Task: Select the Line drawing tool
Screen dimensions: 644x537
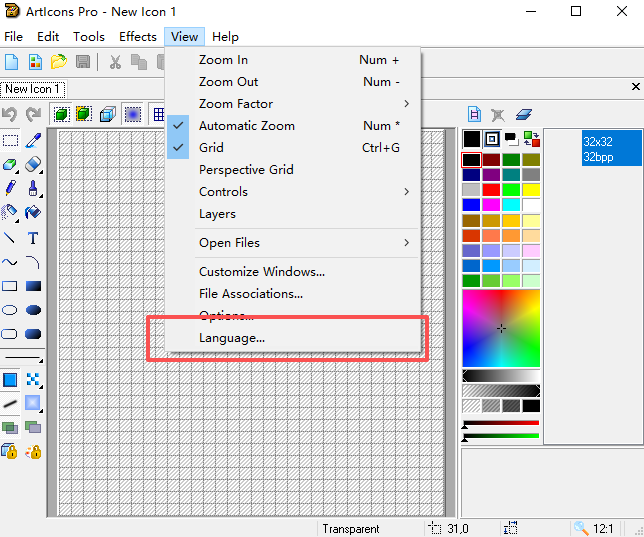Action: (x=10, y=238)
